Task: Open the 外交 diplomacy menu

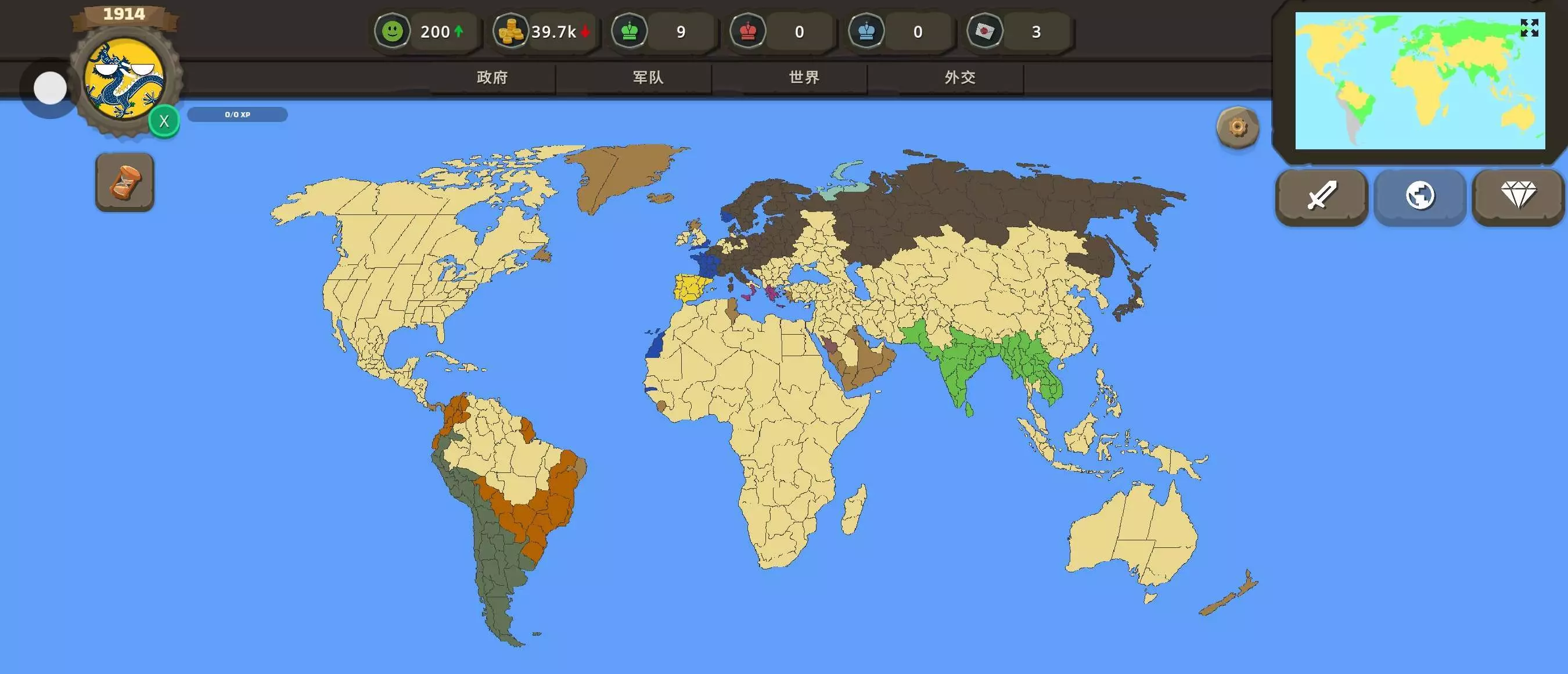Action: click(x=960, y=77)
